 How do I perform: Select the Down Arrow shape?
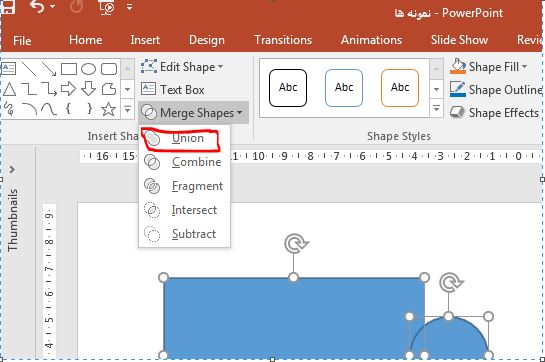coord(89,89)
